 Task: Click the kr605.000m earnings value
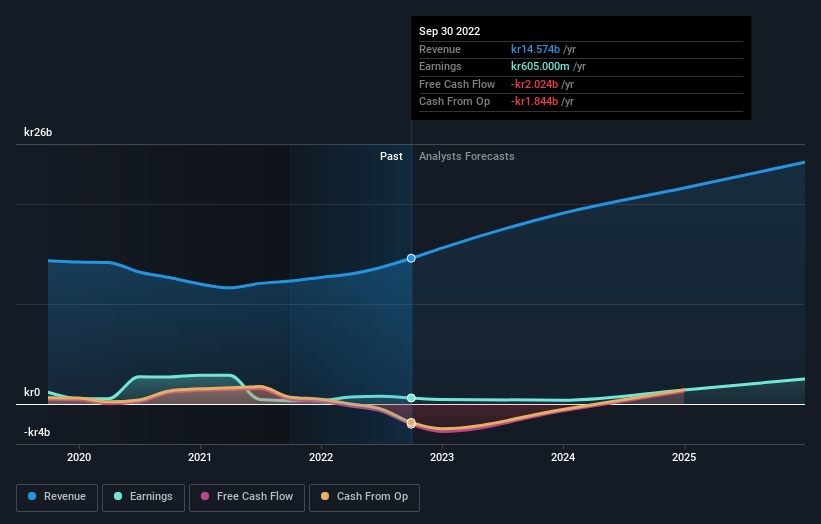[x=540, y=66]
